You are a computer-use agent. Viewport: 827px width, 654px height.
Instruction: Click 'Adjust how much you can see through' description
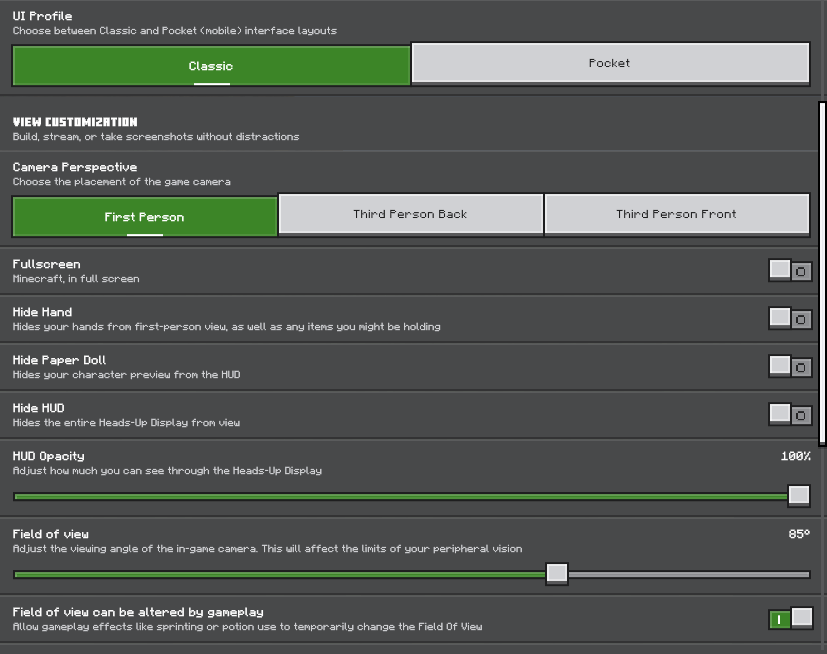(167, 470)
